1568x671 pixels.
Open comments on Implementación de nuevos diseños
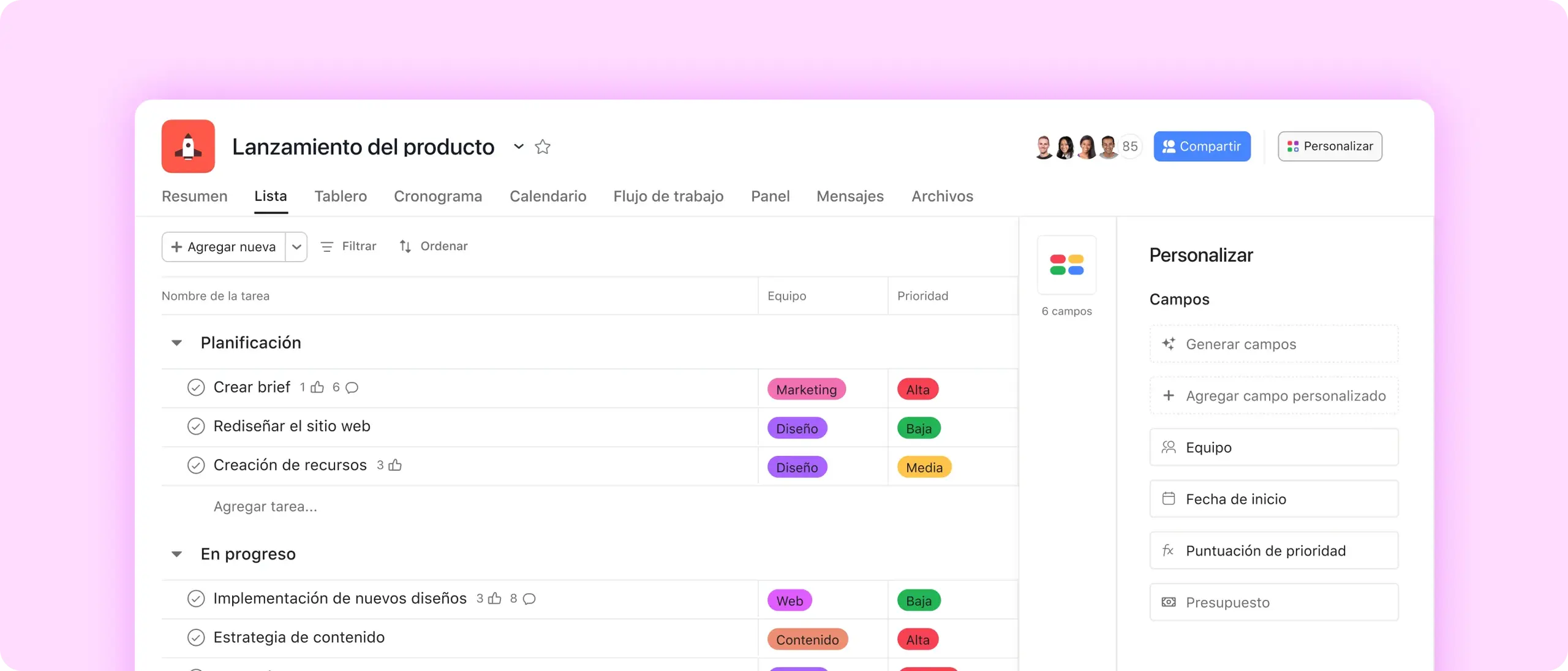click(x=529, y=599)
